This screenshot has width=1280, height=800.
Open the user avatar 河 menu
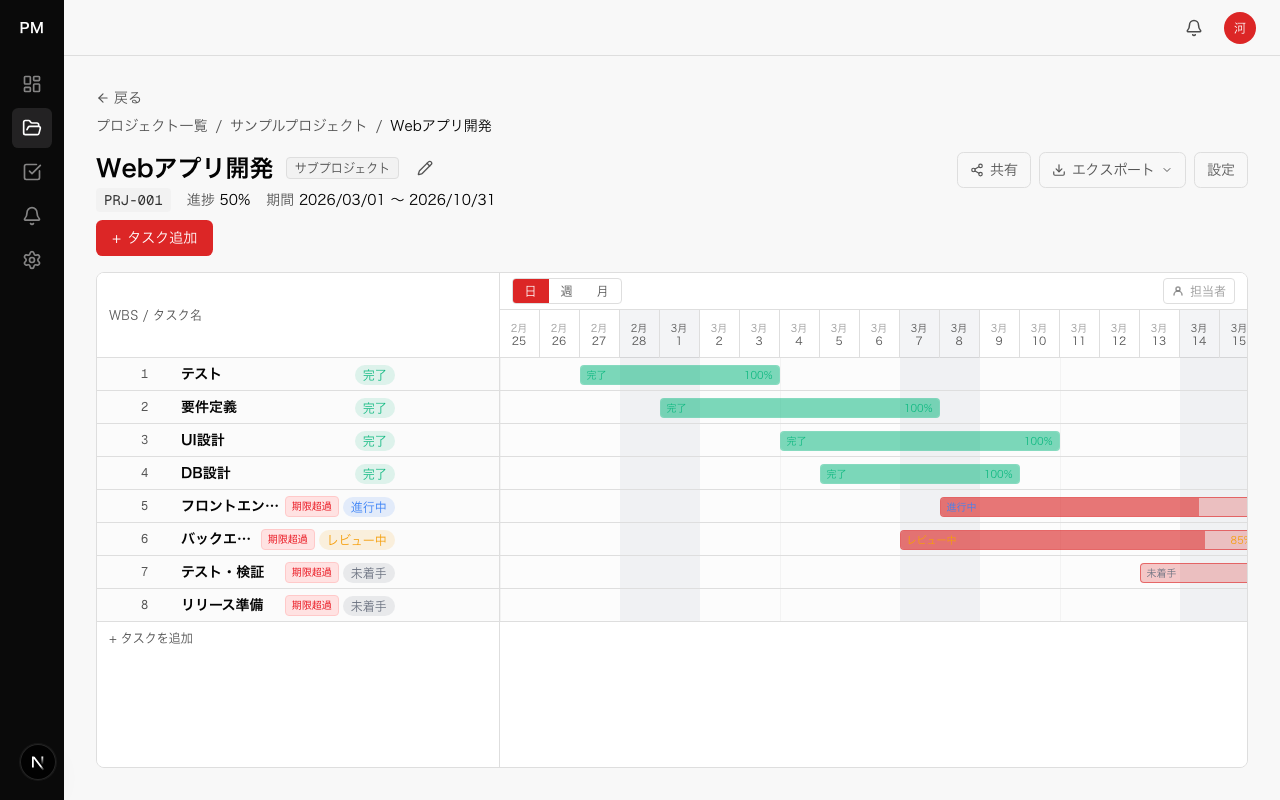tap(1239, 28)
